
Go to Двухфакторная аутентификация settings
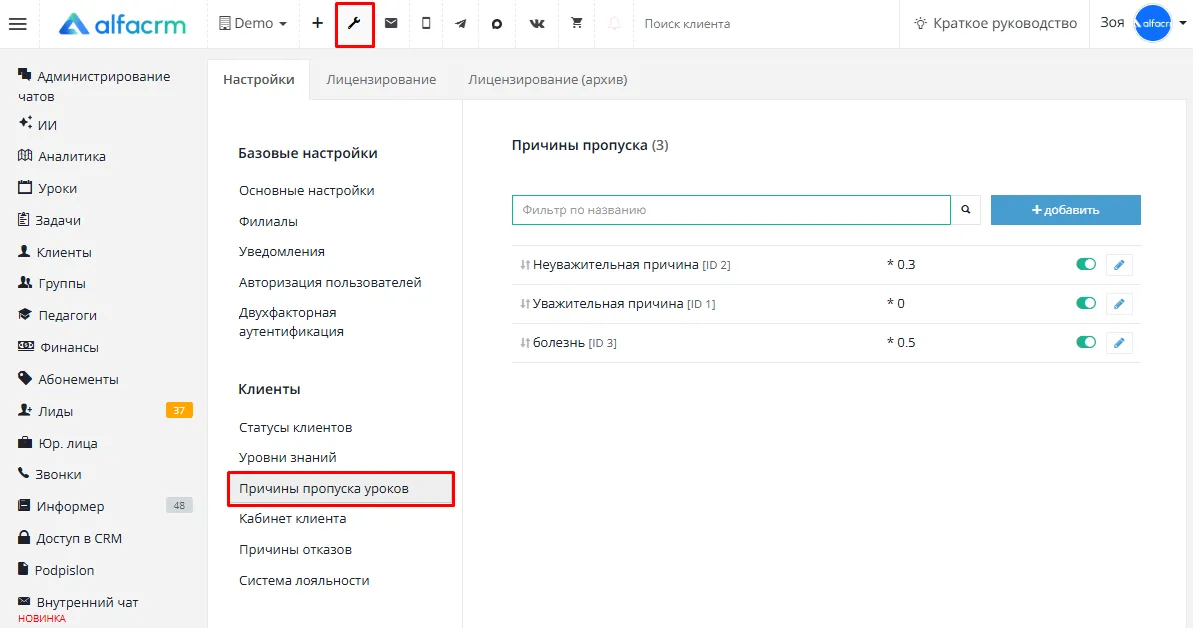(x=291, y=322)
